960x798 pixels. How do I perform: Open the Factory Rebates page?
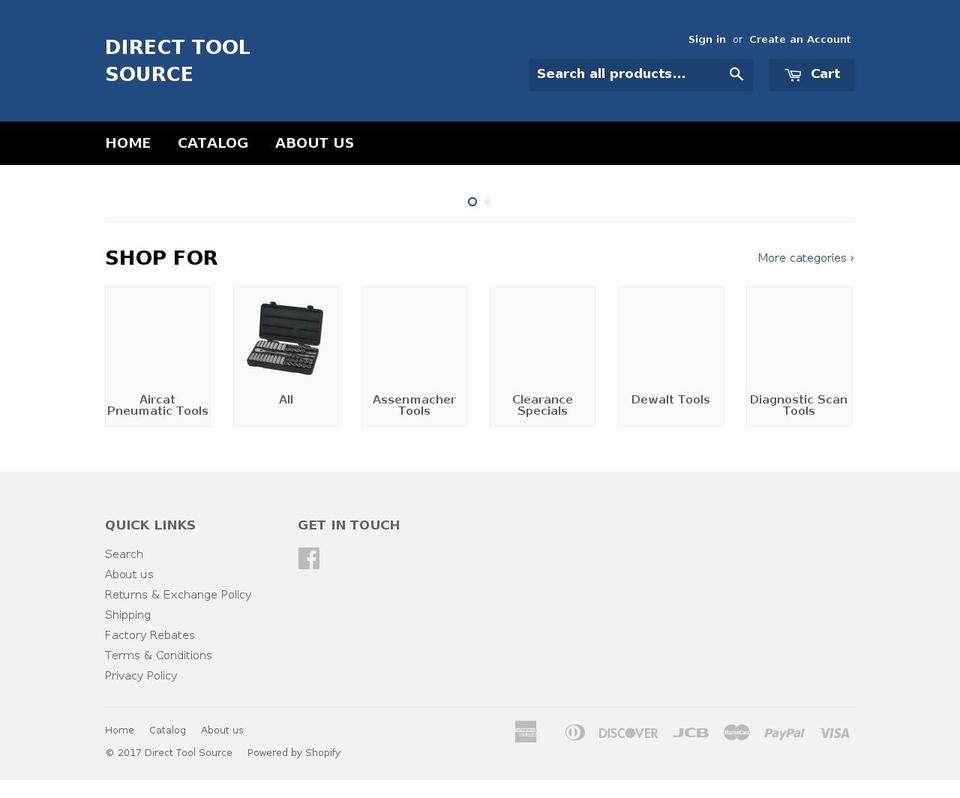tap(149, 635)
